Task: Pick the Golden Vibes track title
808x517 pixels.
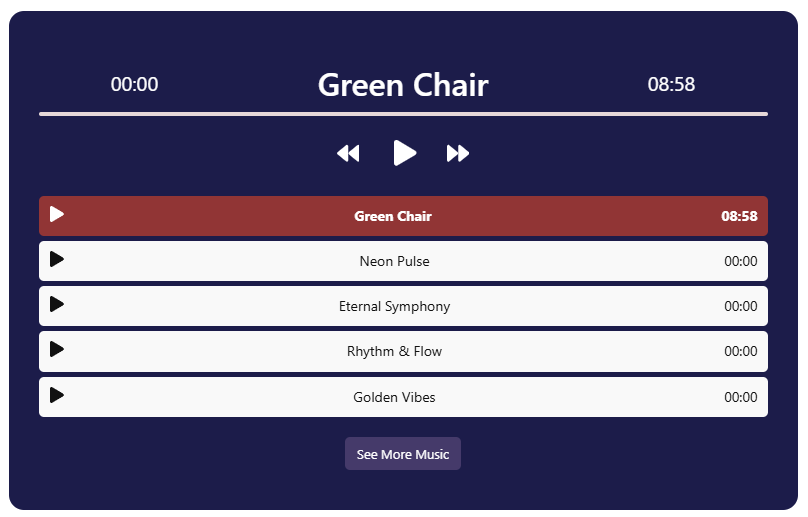Action: tap(394, 397)
